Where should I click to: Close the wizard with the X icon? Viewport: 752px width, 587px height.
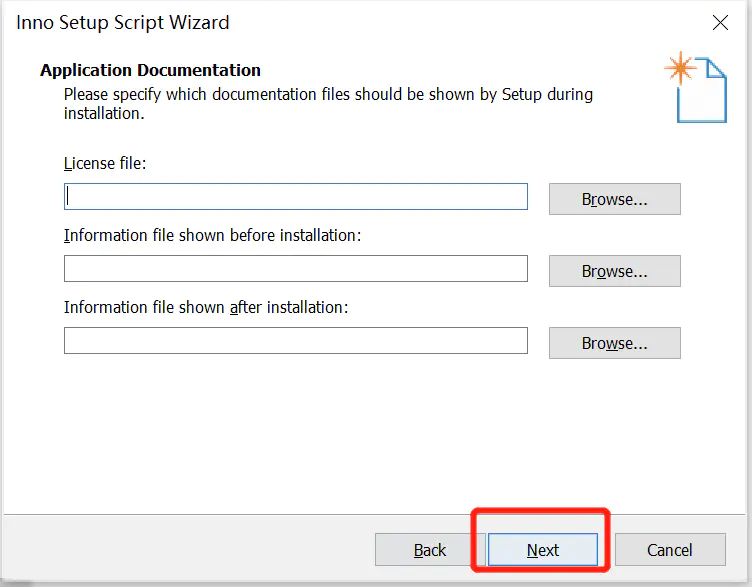[720, 23]
